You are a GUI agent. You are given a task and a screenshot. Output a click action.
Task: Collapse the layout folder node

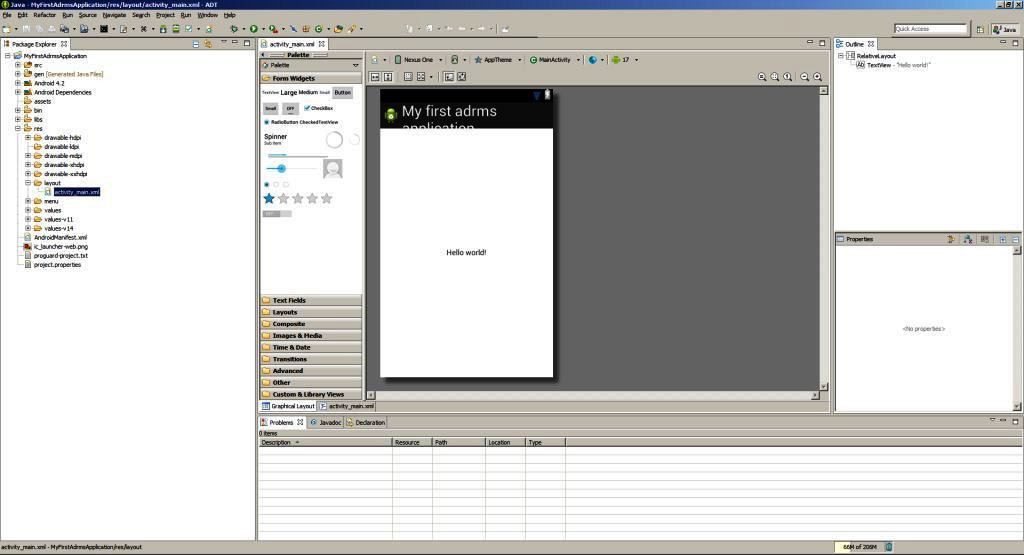[28, 183]
